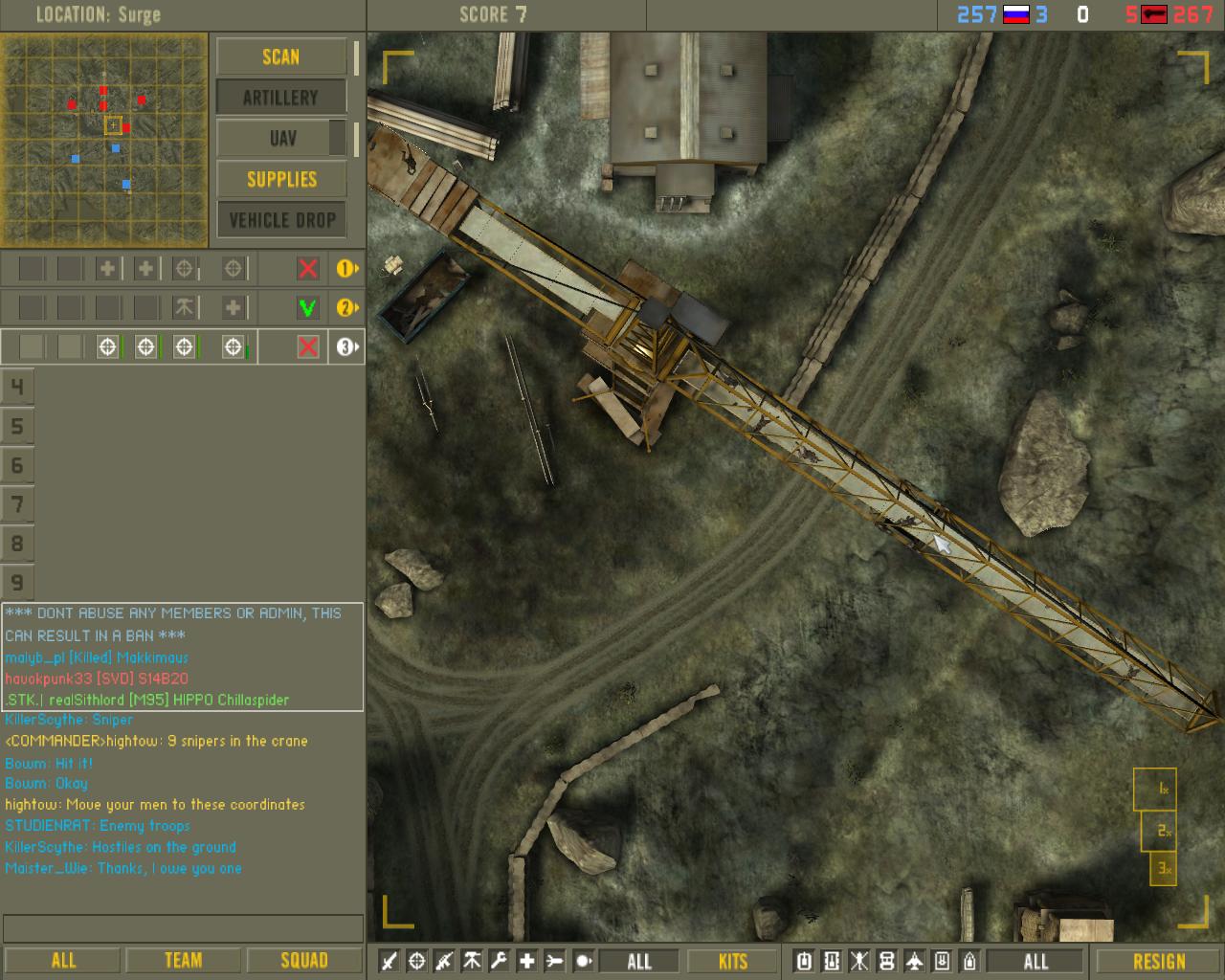Request a VEHICLE DROP
Viewport: 1225px width, 980px height.
[x=281, y=220]
